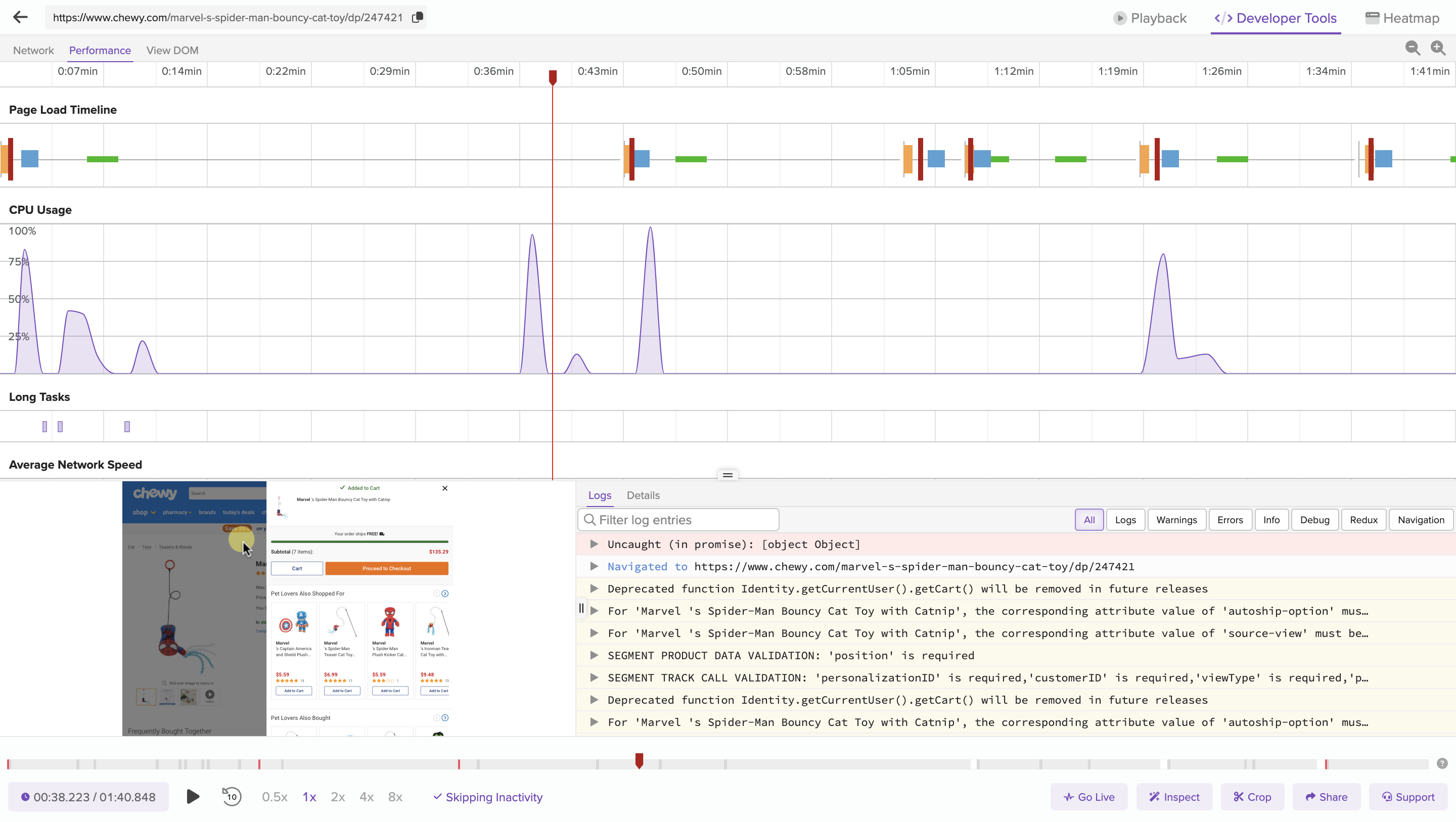Zoom out the performance timeline

tap(1412, 49)
